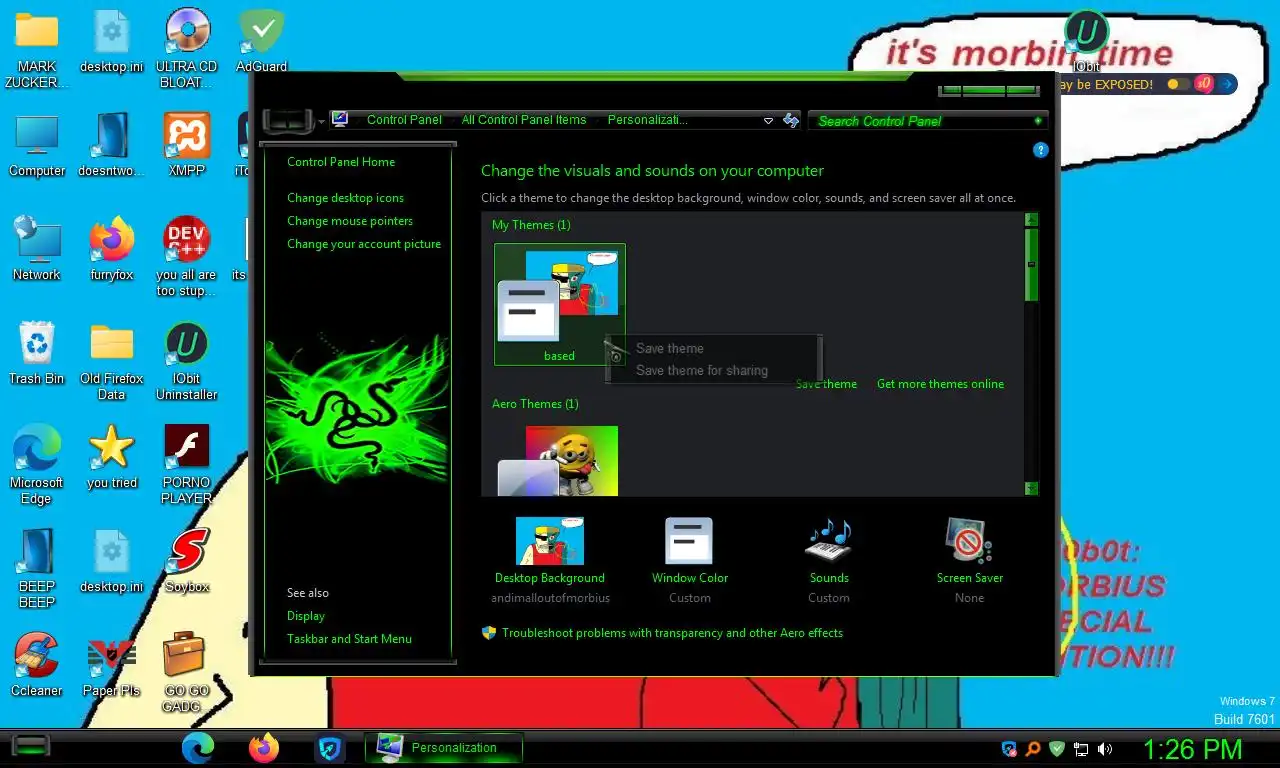Select the Personalizati... breadcrumb
The width and height of the screenshot is (1280, 768).
click(648, 120)
